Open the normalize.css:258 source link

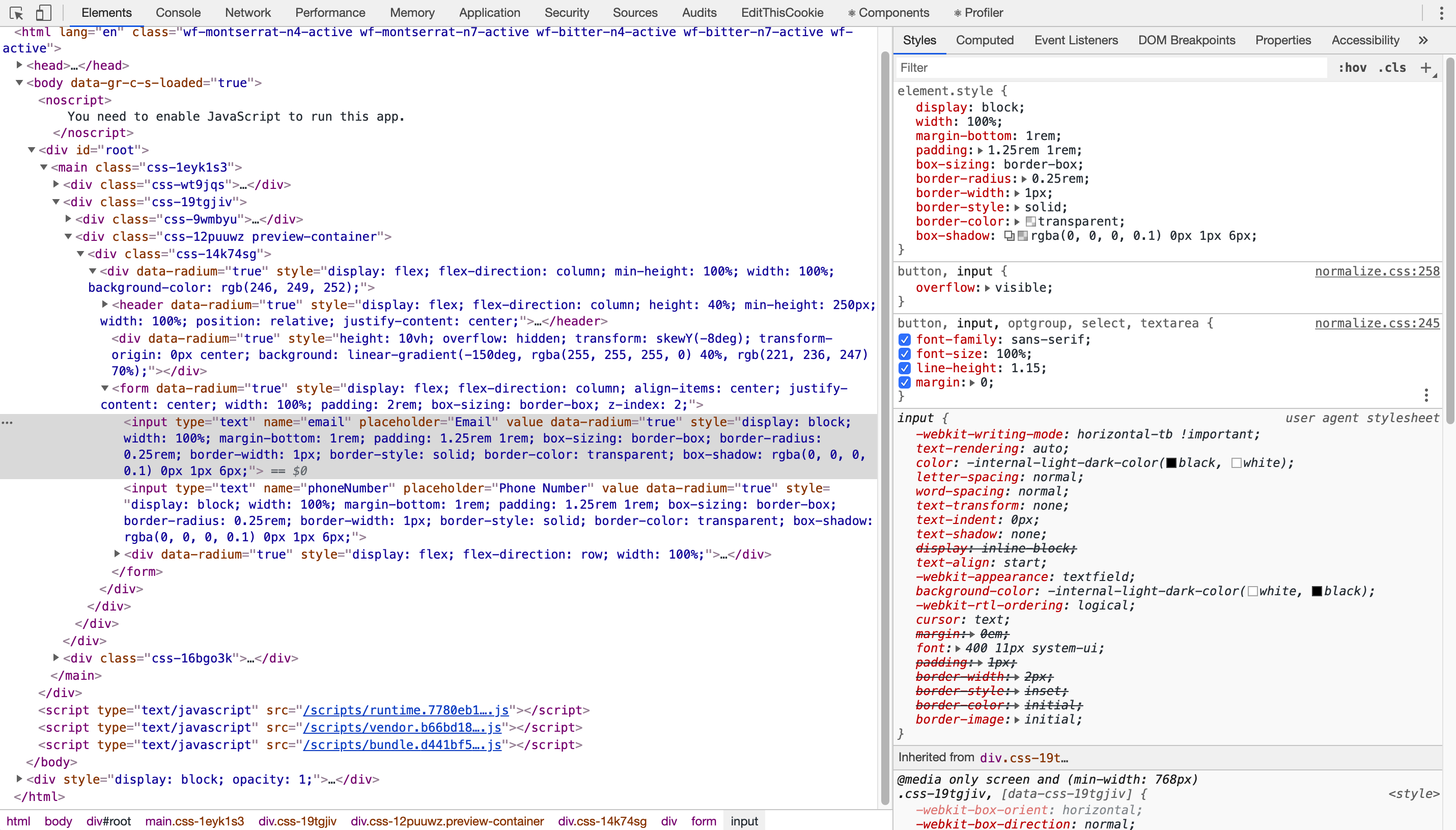coord(1377,271)
